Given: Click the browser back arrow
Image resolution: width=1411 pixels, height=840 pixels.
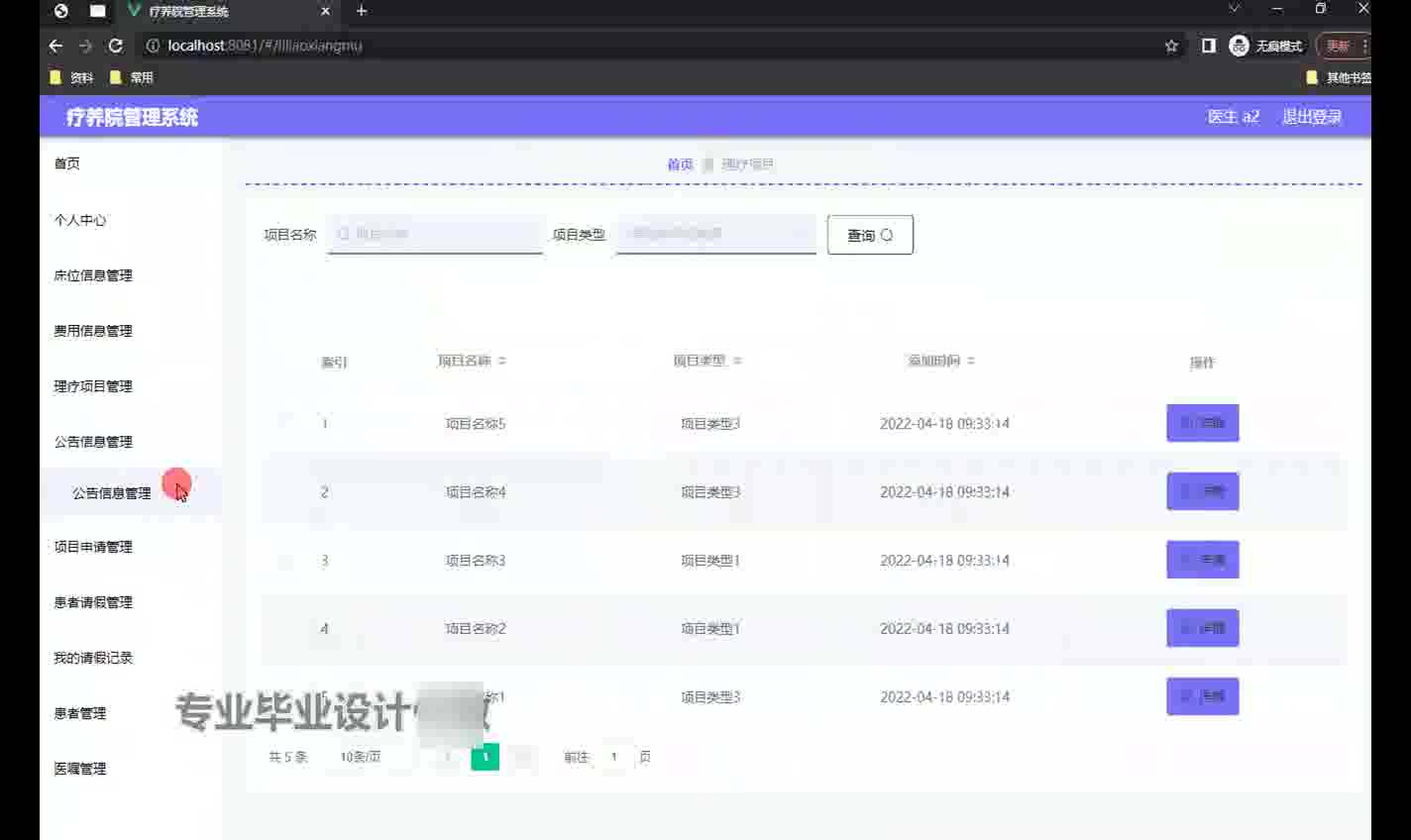Looking at the screenshot, I should point(55,46).
